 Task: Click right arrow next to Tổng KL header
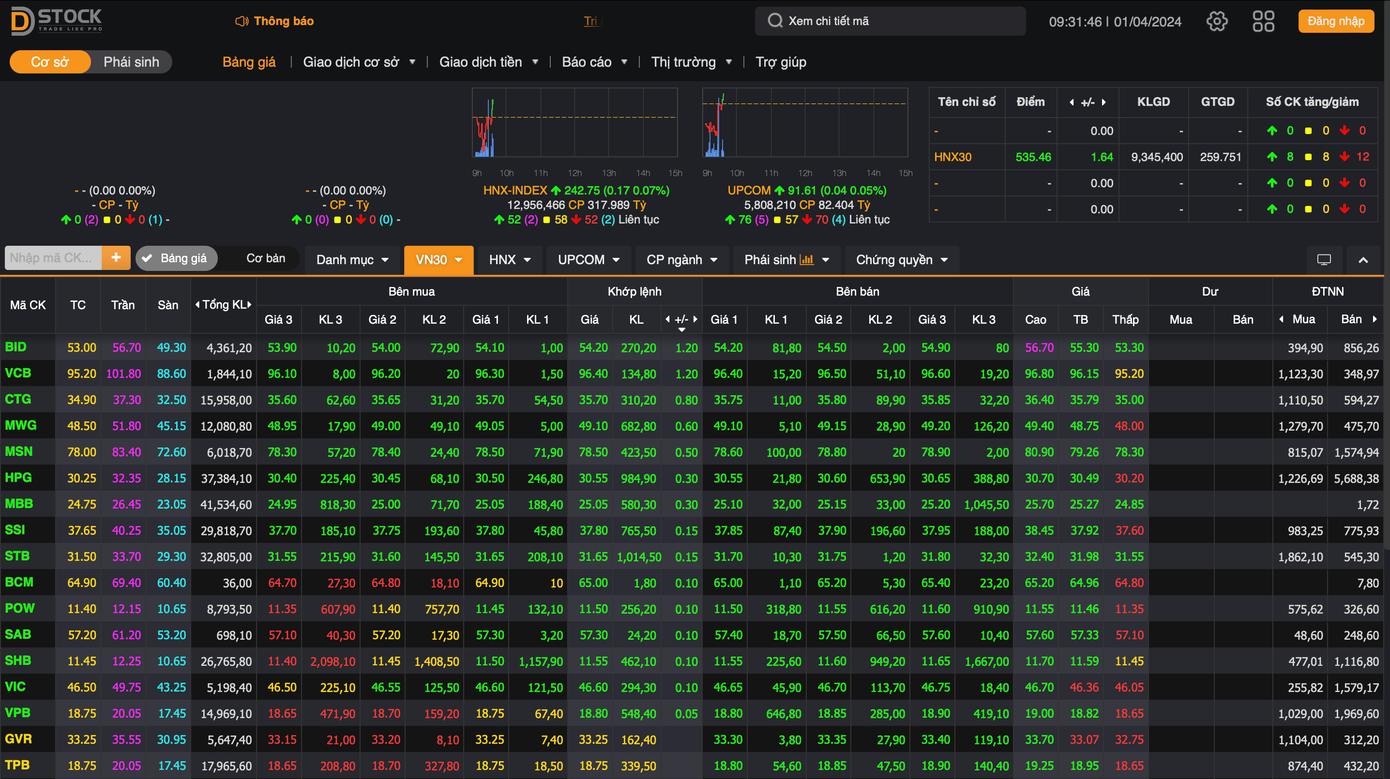point(249,305)
